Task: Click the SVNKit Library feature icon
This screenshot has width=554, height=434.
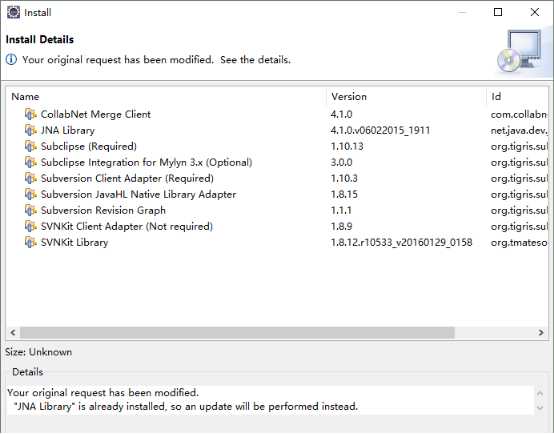Action: click(x=31, y=242)
